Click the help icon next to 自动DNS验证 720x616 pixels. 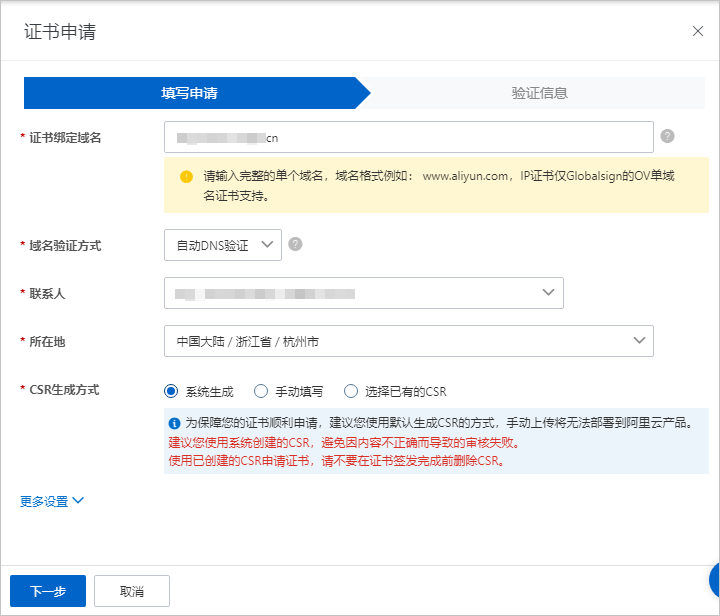(295, 244)
